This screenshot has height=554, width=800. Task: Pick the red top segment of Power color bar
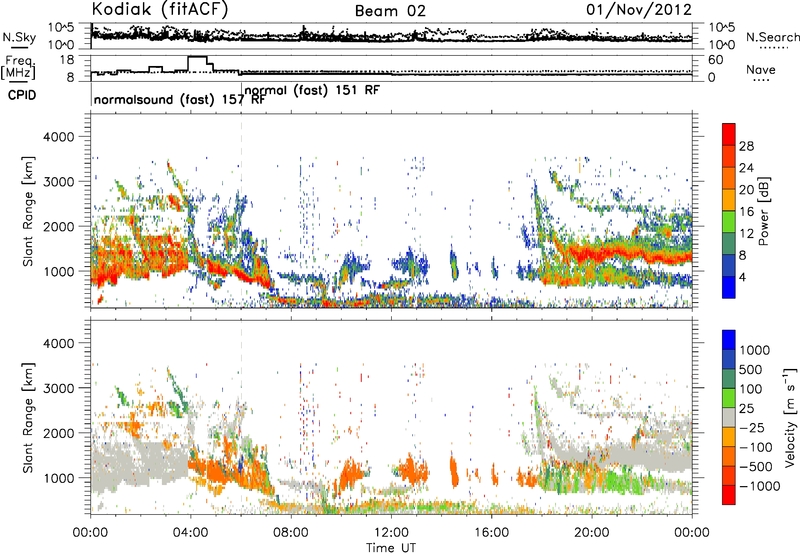point(729,135)
